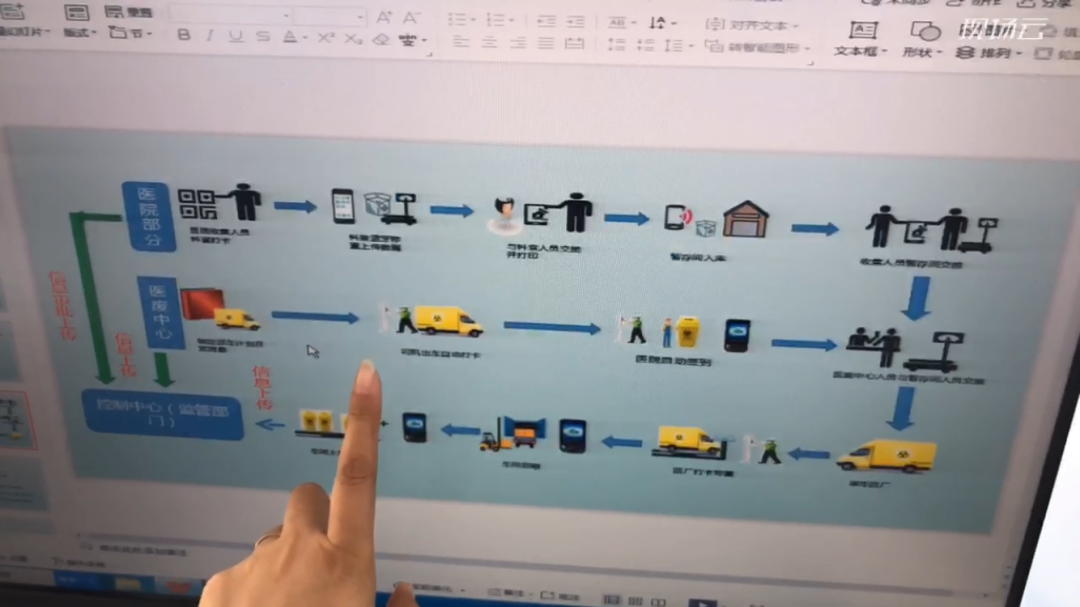
Task: Toggle bold formatting
Action: (x=183, y=36)
